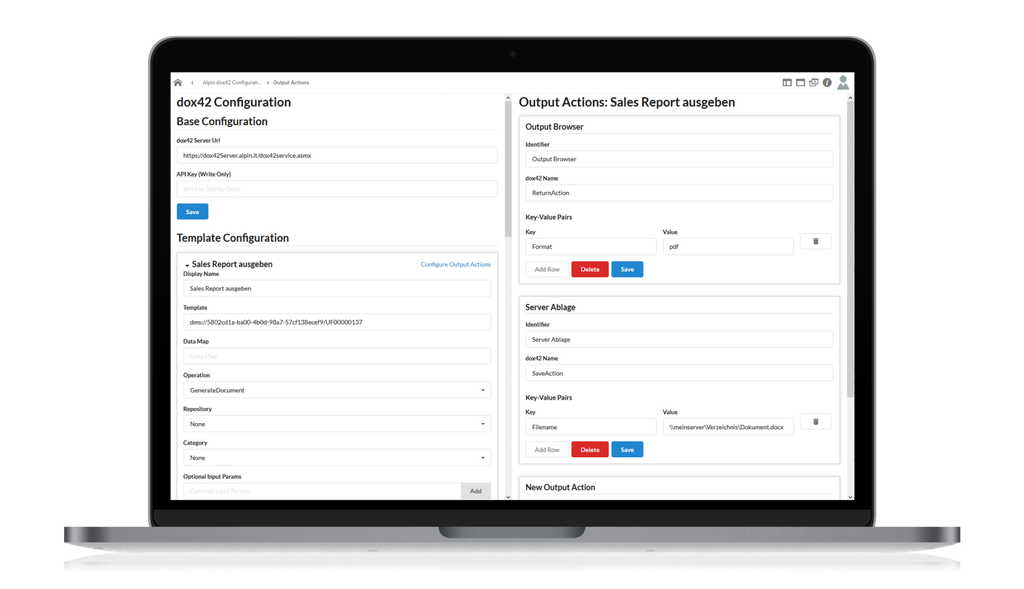Click the back chevron in breadcrumb
Screen dimensions: 1024x589
192,83
